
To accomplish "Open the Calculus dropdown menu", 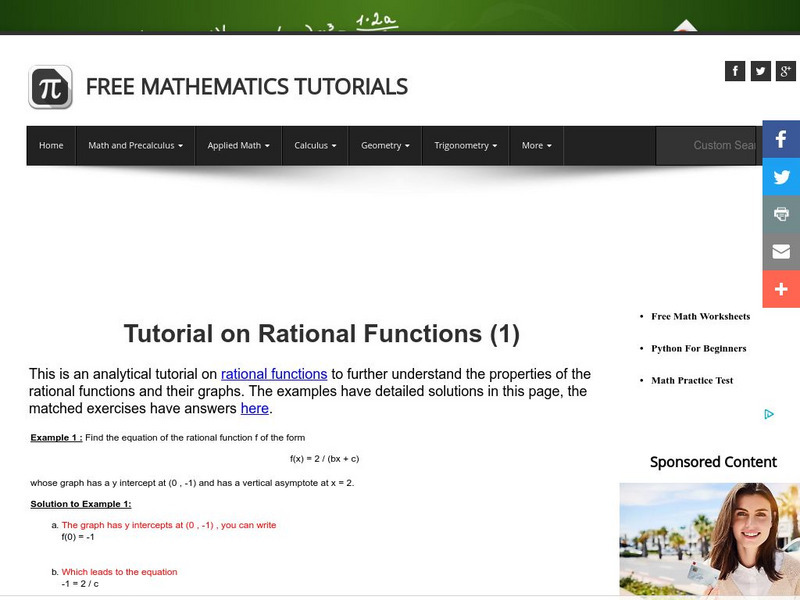I will pyautogui.click(x=315, y=145).
